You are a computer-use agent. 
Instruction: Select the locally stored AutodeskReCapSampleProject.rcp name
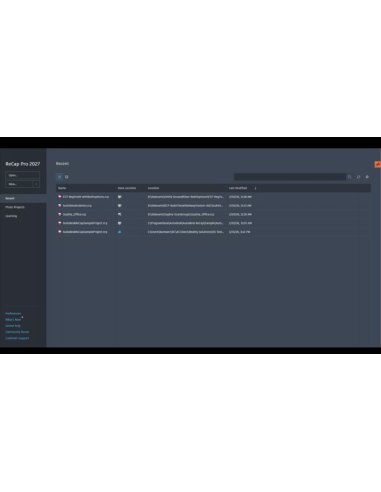click(85, 223)
